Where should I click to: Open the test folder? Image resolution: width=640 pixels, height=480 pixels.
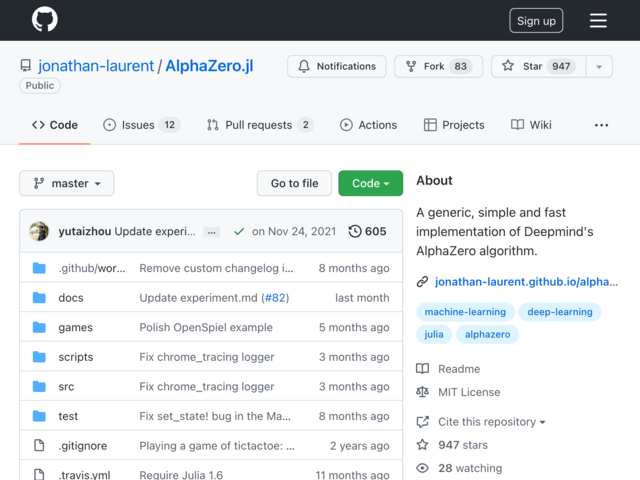[x=68, y=416]
